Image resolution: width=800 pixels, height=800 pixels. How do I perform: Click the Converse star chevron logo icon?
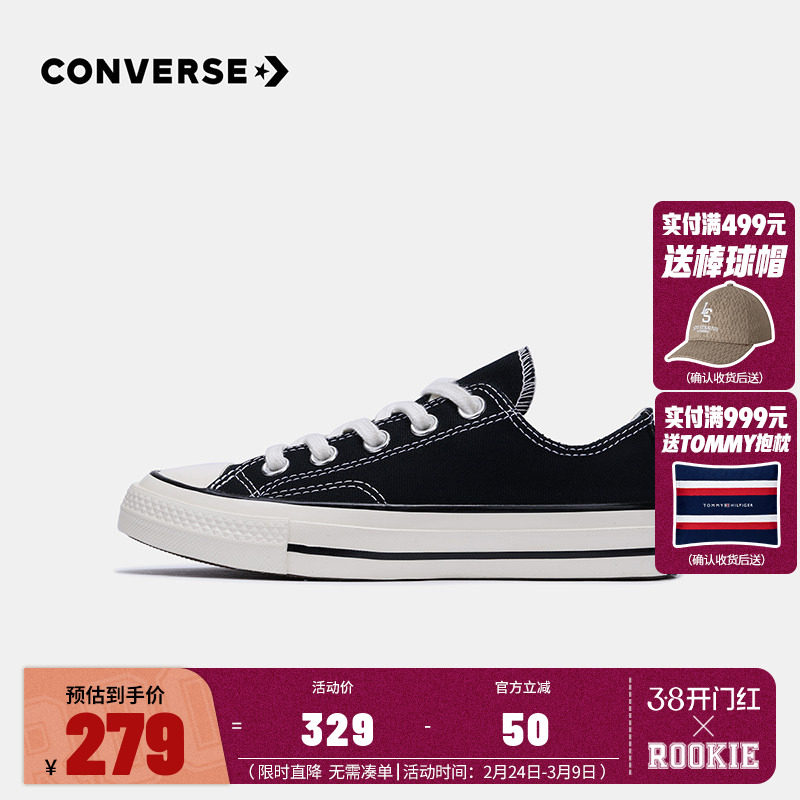coord(271,71)
